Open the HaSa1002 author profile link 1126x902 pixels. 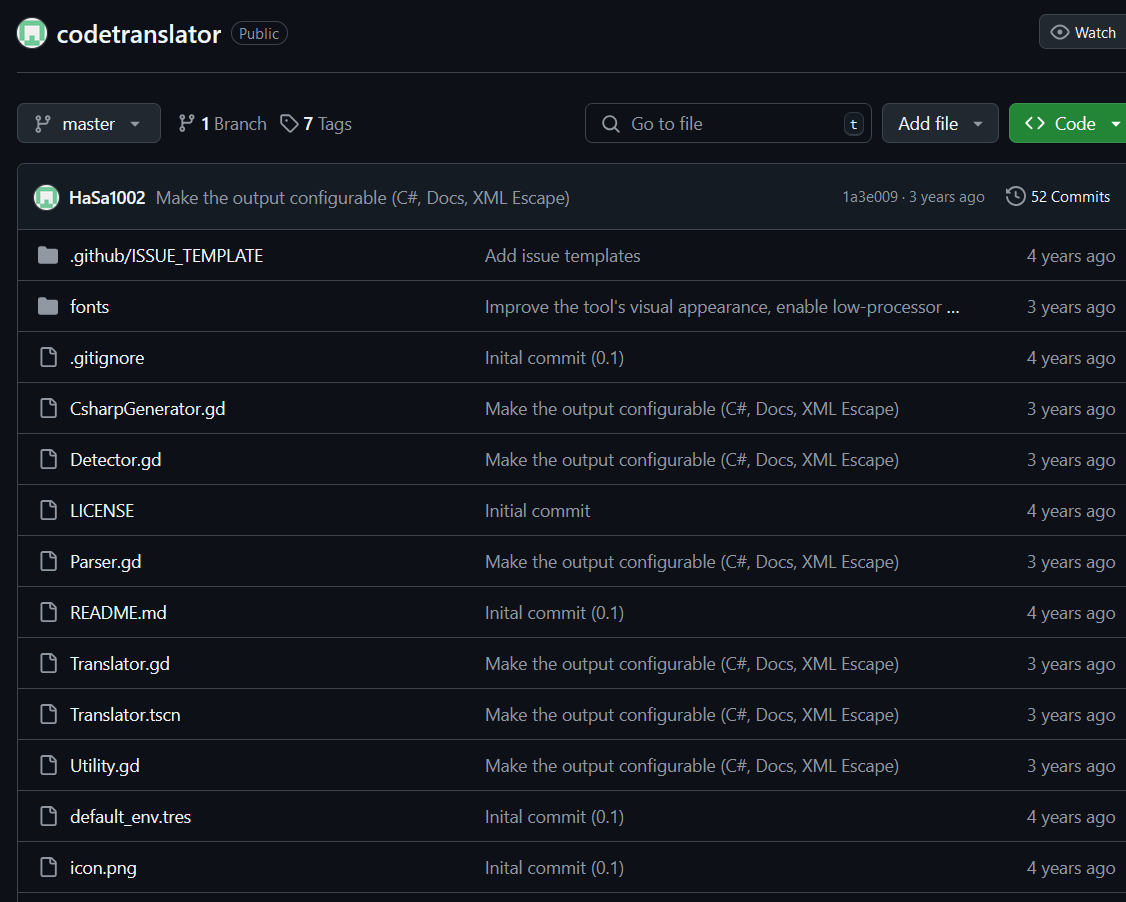[x=107, y=198]
